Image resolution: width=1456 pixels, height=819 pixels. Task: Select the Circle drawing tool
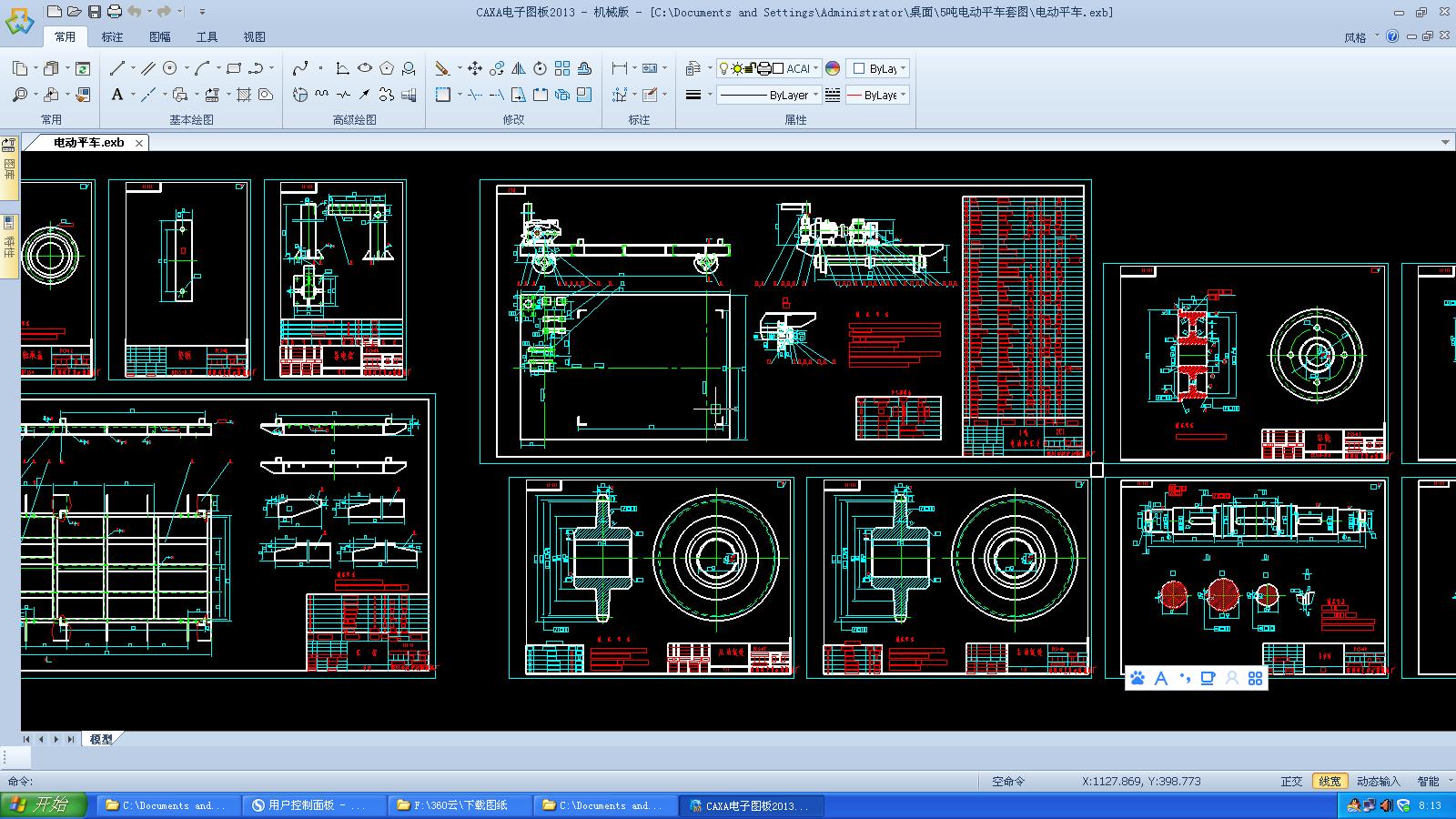pyautogui.click(x=170, y=68)
